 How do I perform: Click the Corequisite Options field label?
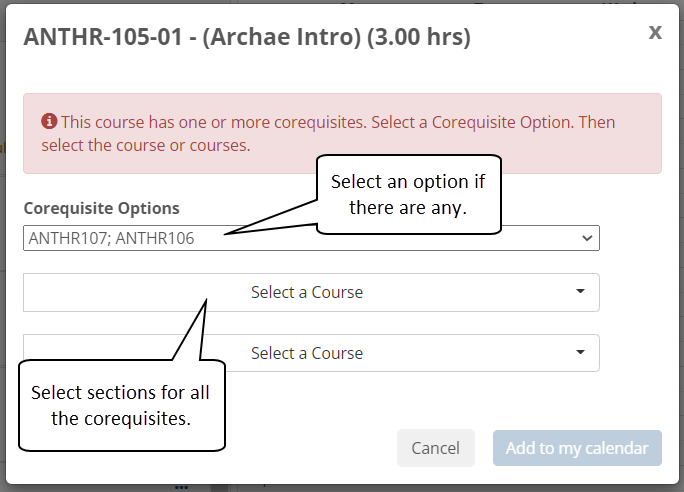pos(101,208)
